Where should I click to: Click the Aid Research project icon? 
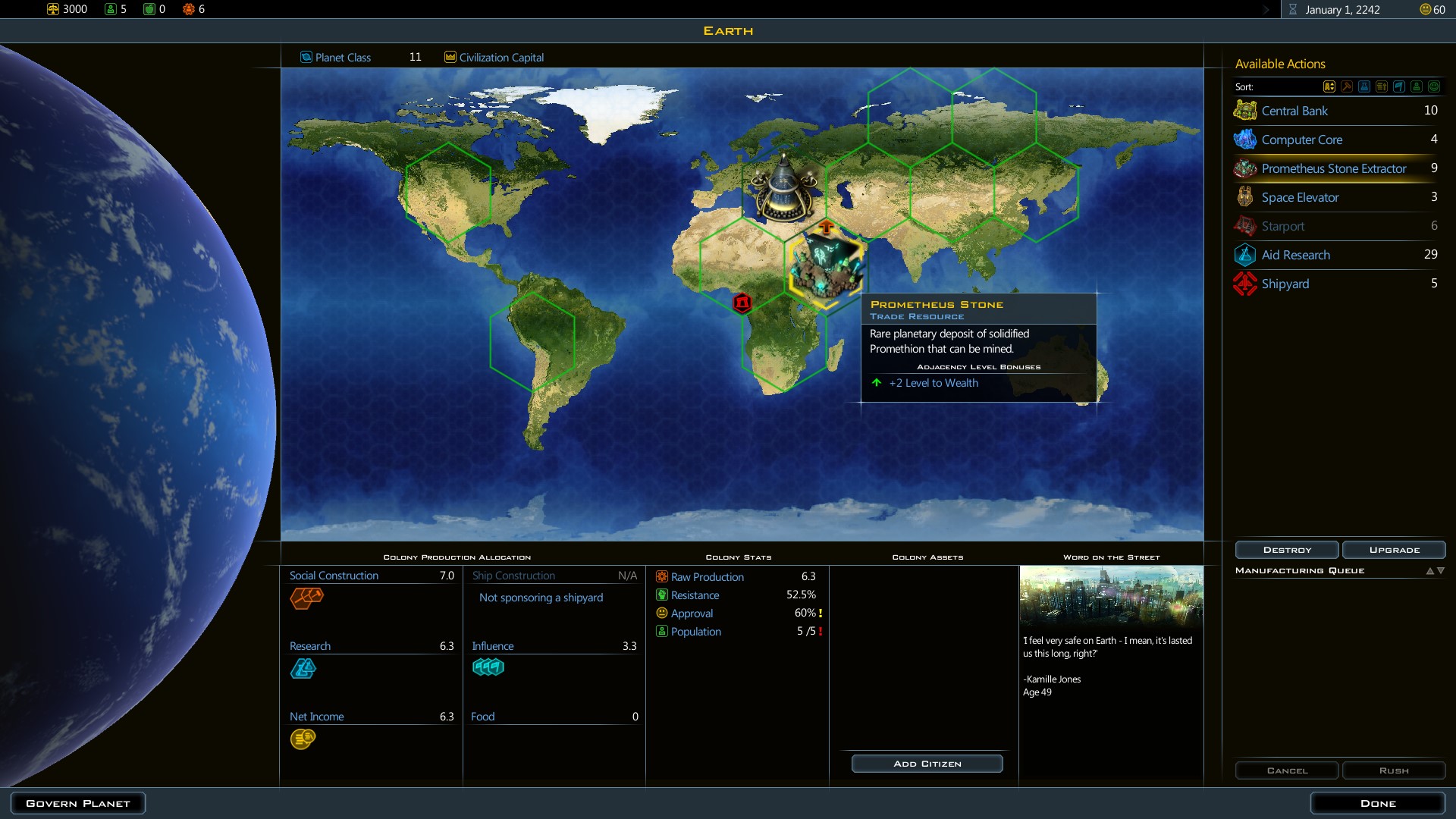pyautogui.click(x=1244, y=255)
